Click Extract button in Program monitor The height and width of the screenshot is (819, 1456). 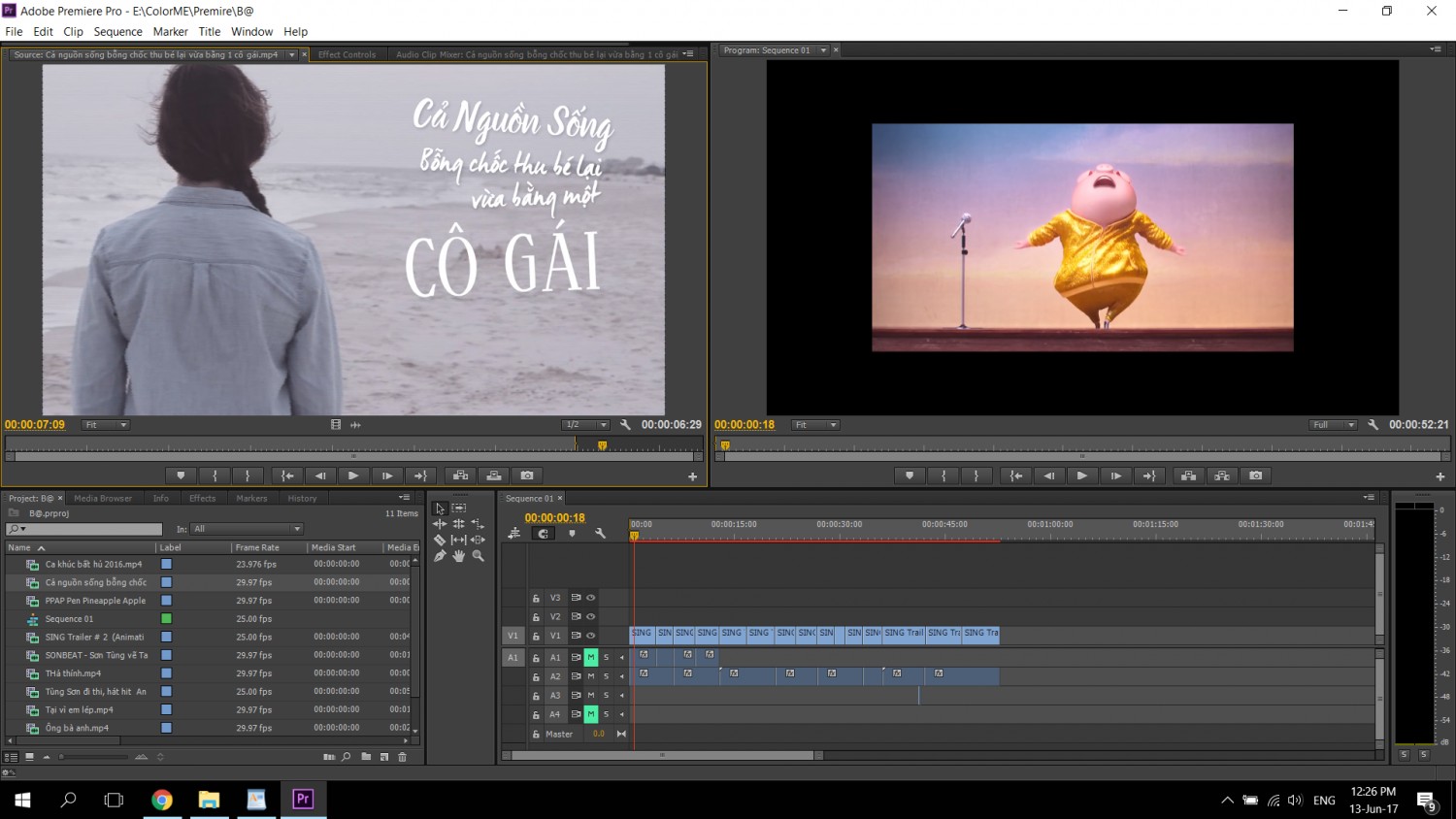point(1222,475)
